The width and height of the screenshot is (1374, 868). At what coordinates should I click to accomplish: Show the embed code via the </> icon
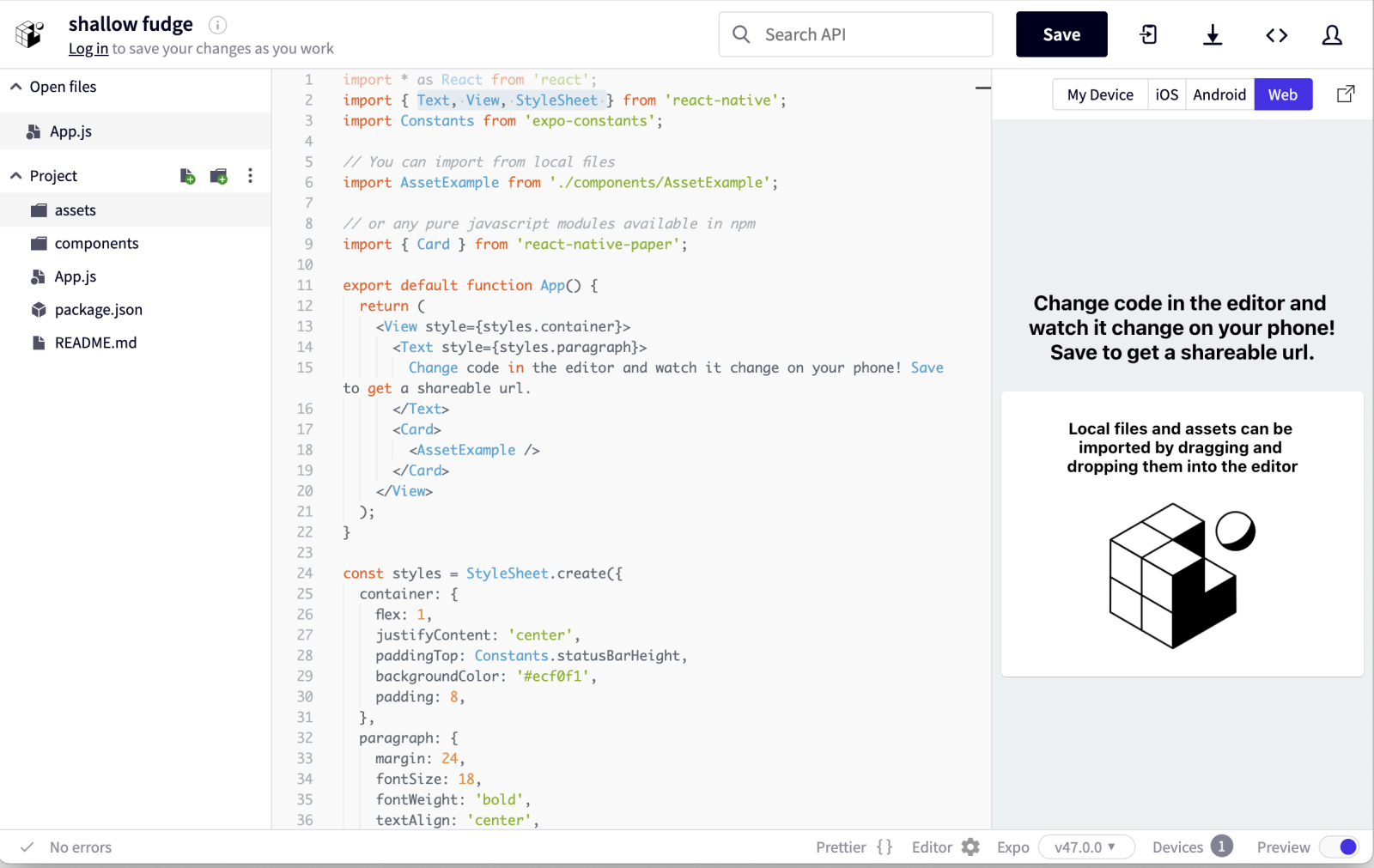coord(1277,34)
